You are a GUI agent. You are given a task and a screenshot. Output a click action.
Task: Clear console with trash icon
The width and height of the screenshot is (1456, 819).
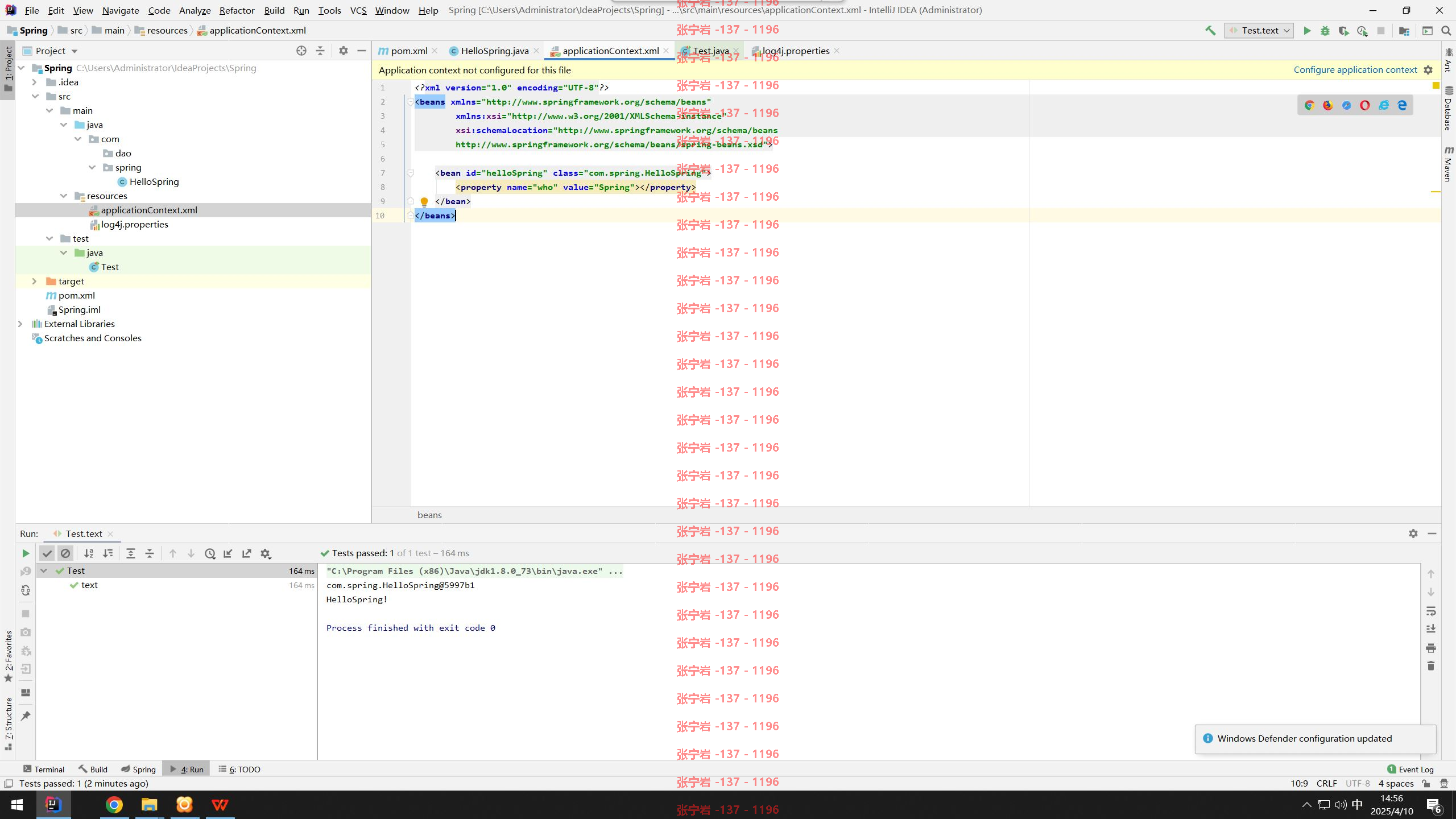point(1431,666)
